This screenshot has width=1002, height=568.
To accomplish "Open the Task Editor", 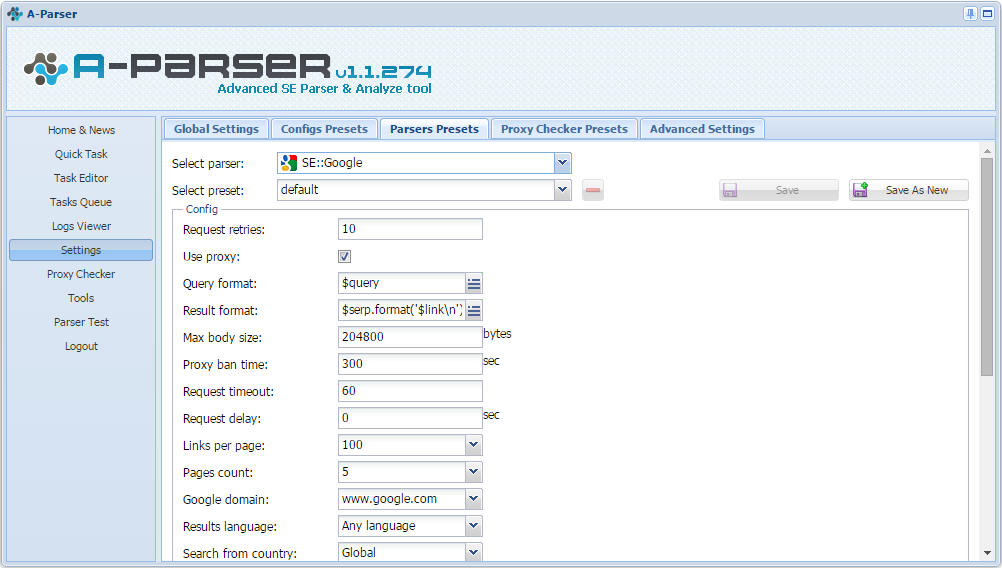I will [x=81, y=178].
